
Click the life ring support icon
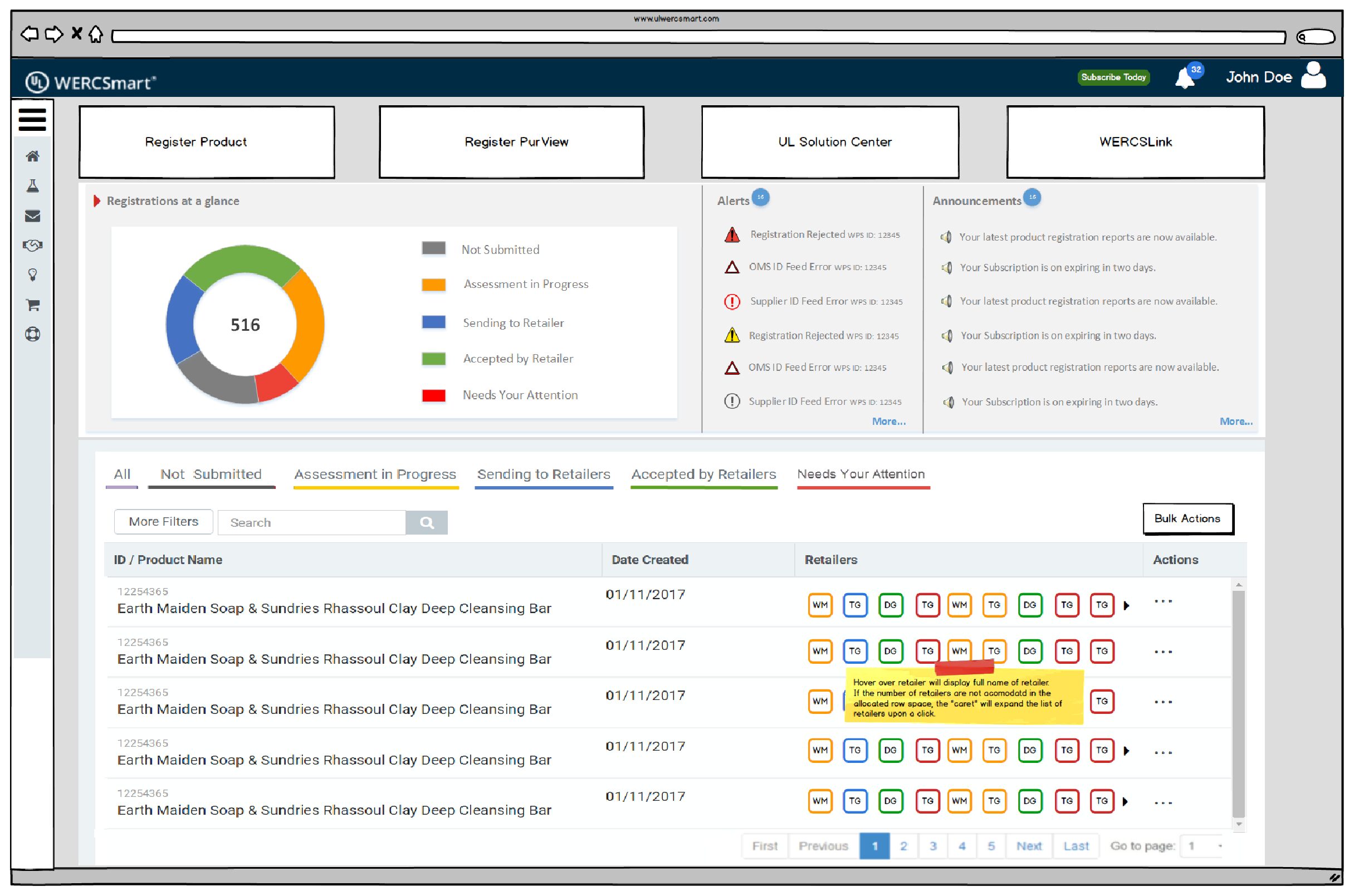coord(32,334)
